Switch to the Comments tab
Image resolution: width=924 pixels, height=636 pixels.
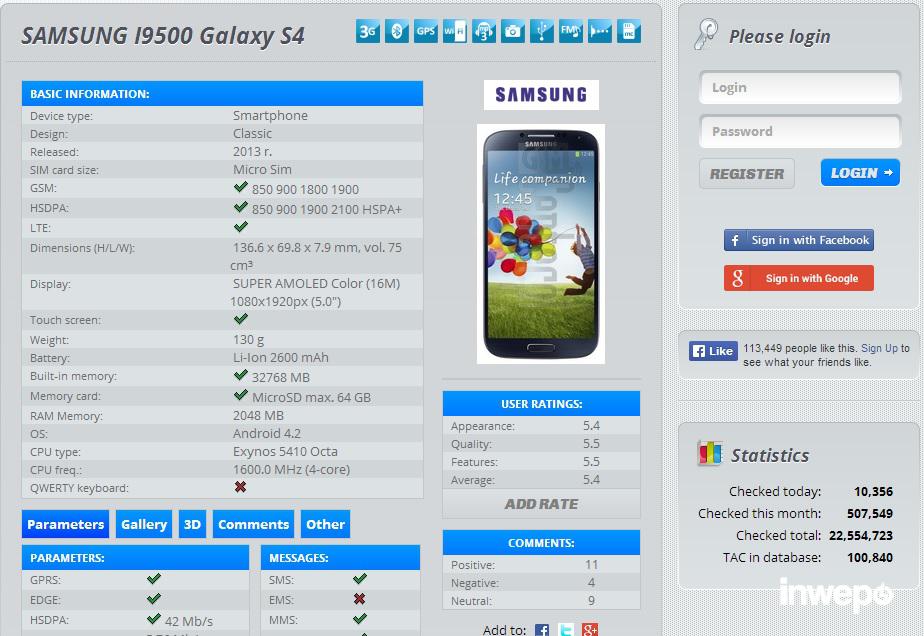tap(253, 524)
